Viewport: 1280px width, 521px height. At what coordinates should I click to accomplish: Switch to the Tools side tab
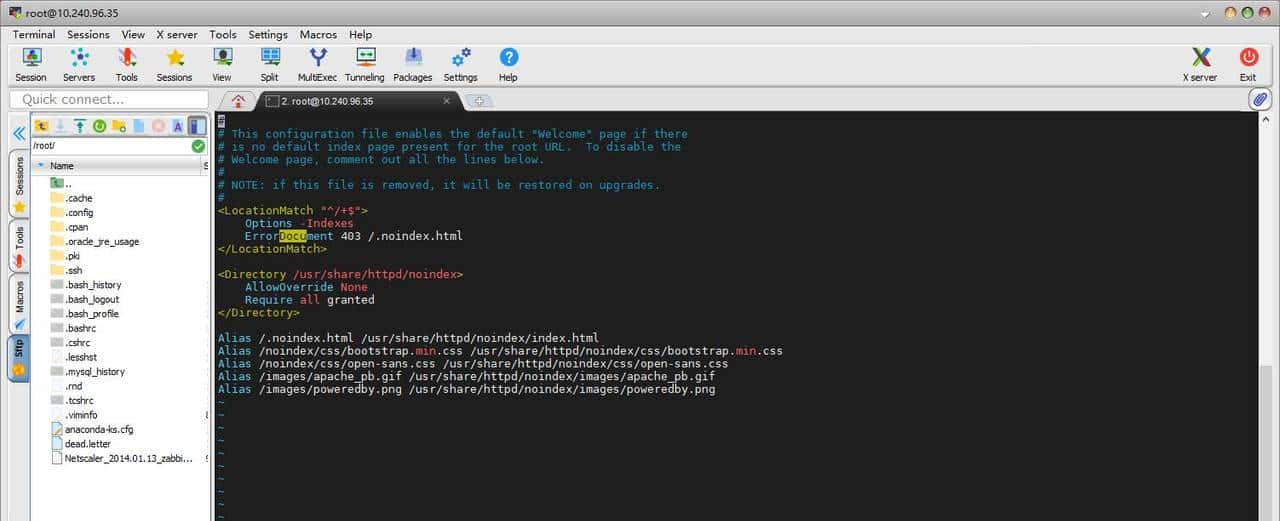click(x=18, y=245)
